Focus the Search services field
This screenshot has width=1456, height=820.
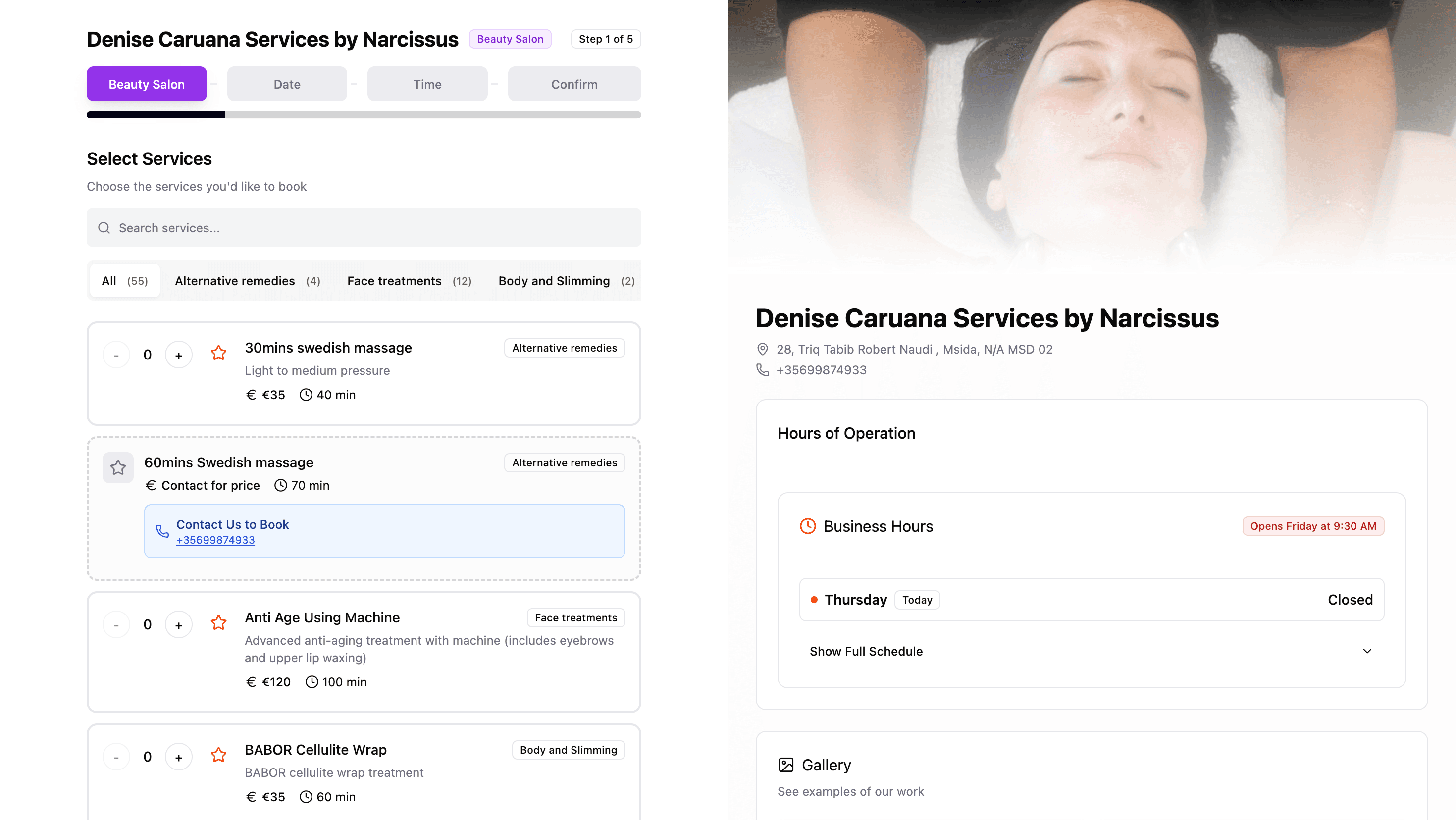(364, 228)
